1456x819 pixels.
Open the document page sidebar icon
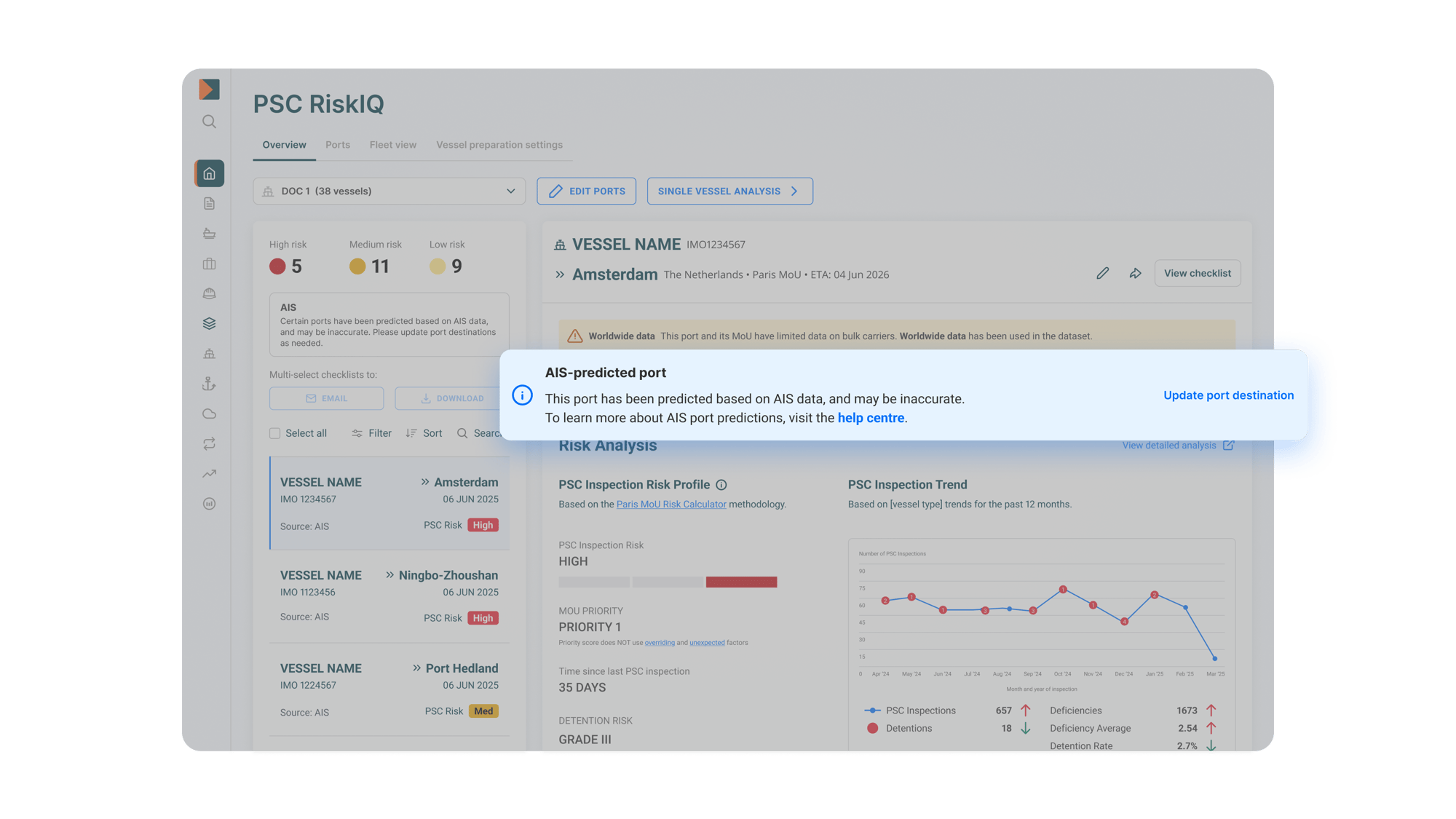pos(209,204)
